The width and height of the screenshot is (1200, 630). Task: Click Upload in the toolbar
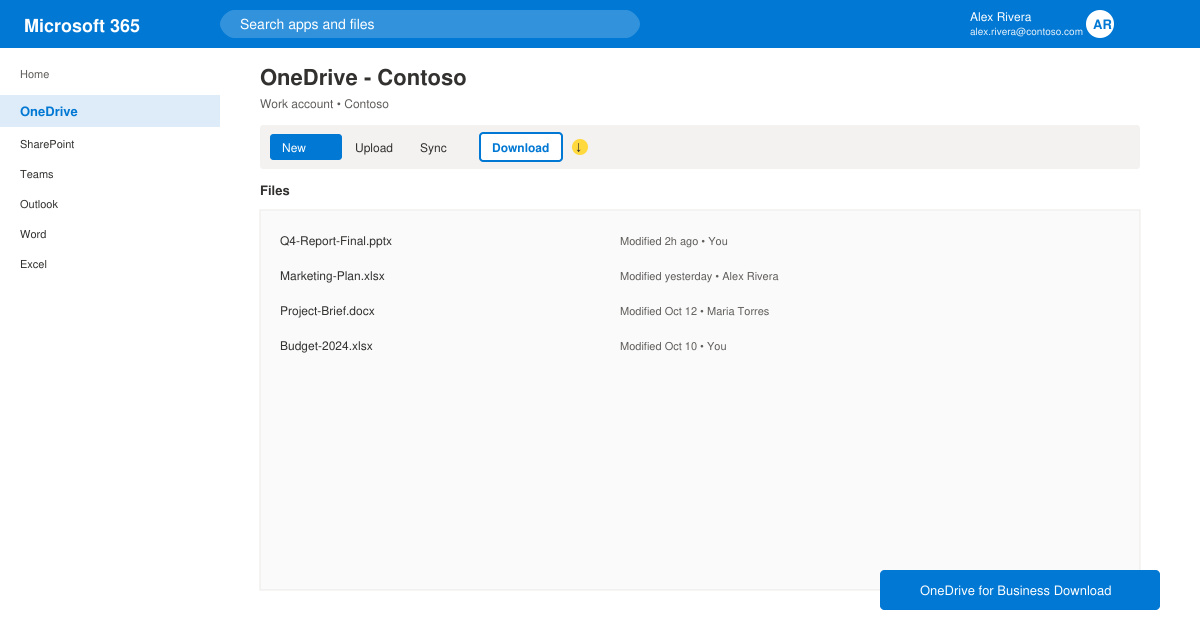pos(374,148)
